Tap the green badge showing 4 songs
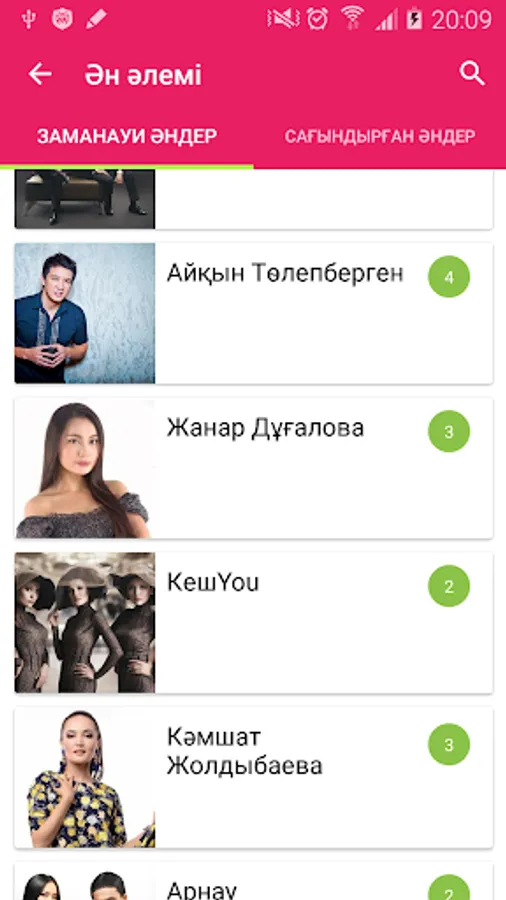This screenshot has height=900, width=506. (x=449, y=277)
